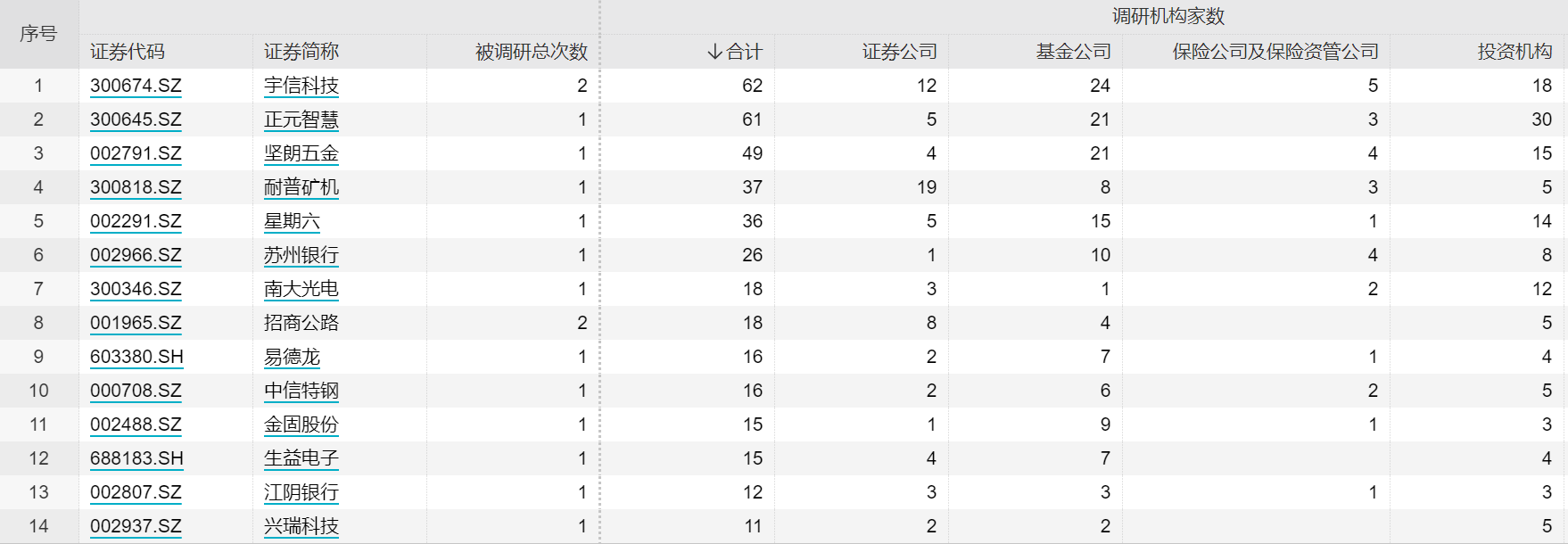Sort by 投资机构 column header
The width and height of the screenshot is (1568, 544).
(1515, 52)
